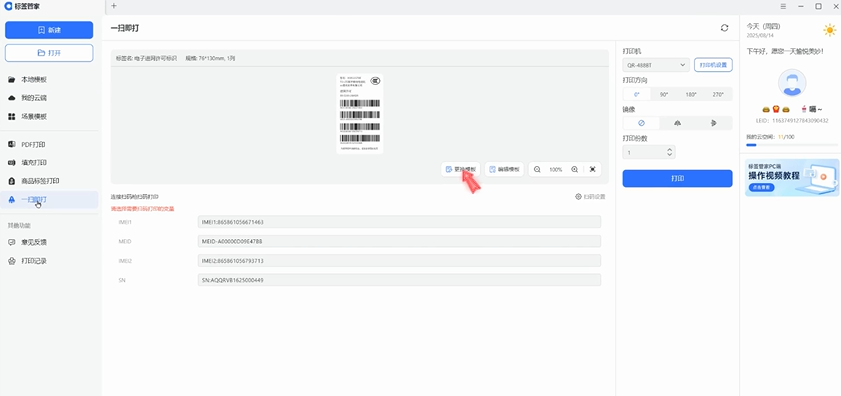Click 编辑模板 edit template button
This screenshot has width=841, height=396.
pos(504,169)
